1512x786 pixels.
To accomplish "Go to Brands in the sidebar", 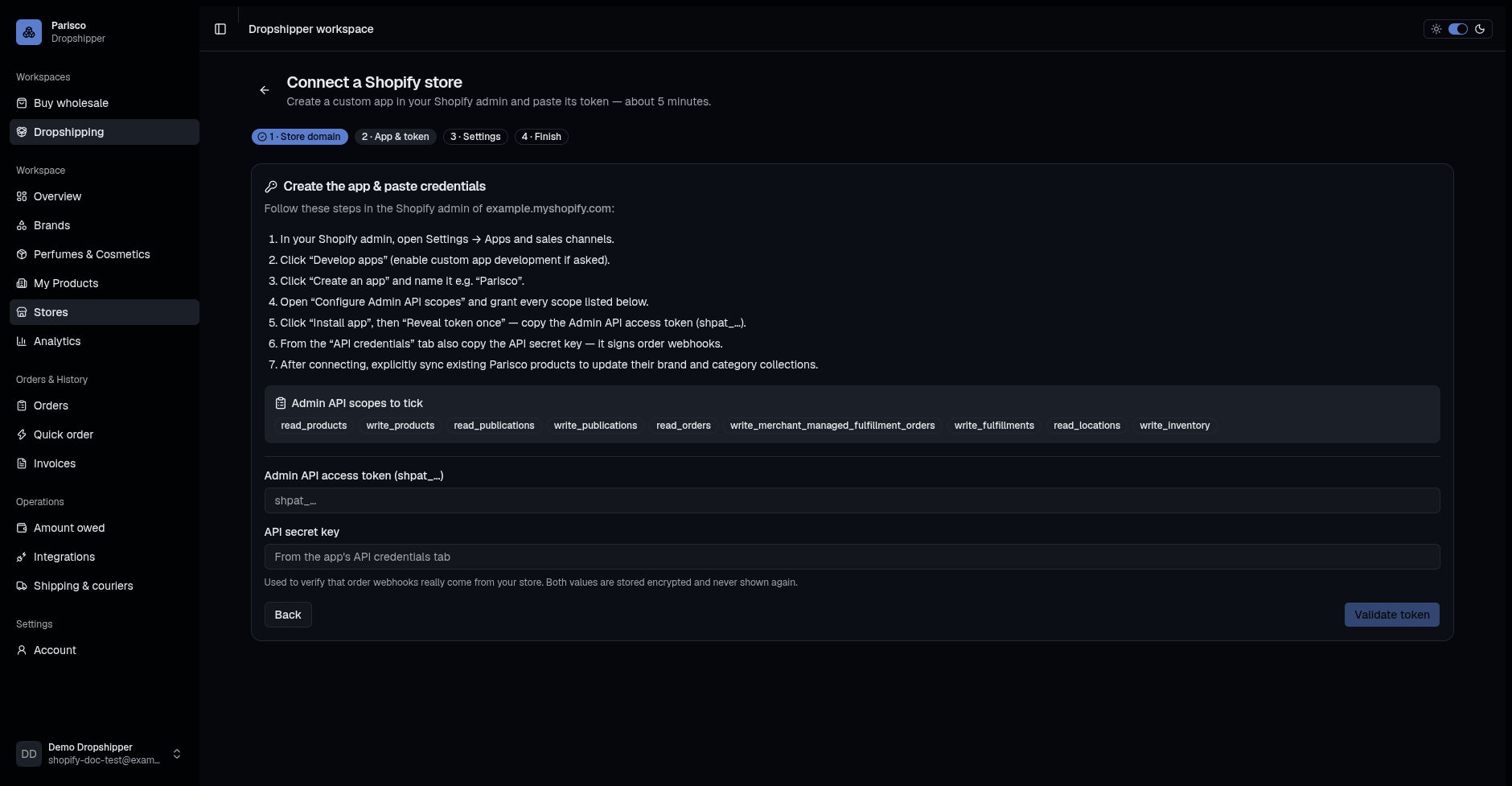I will coord(105,225).
